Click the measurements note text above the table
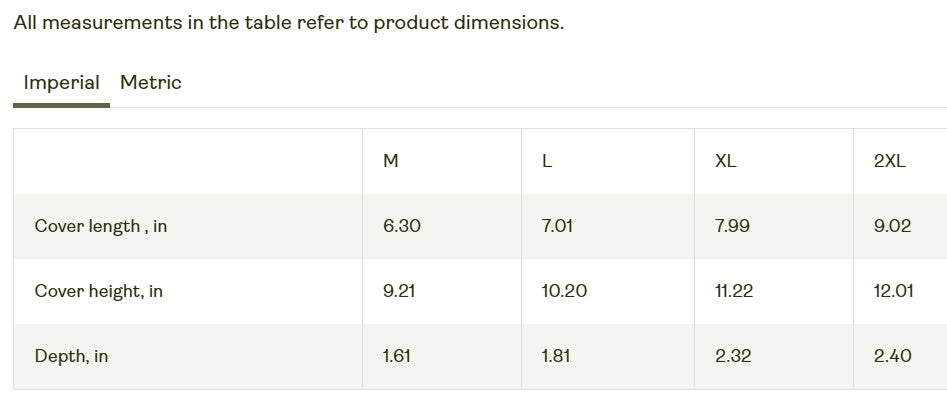The image size is (947, 405). (x=289, y=23)
